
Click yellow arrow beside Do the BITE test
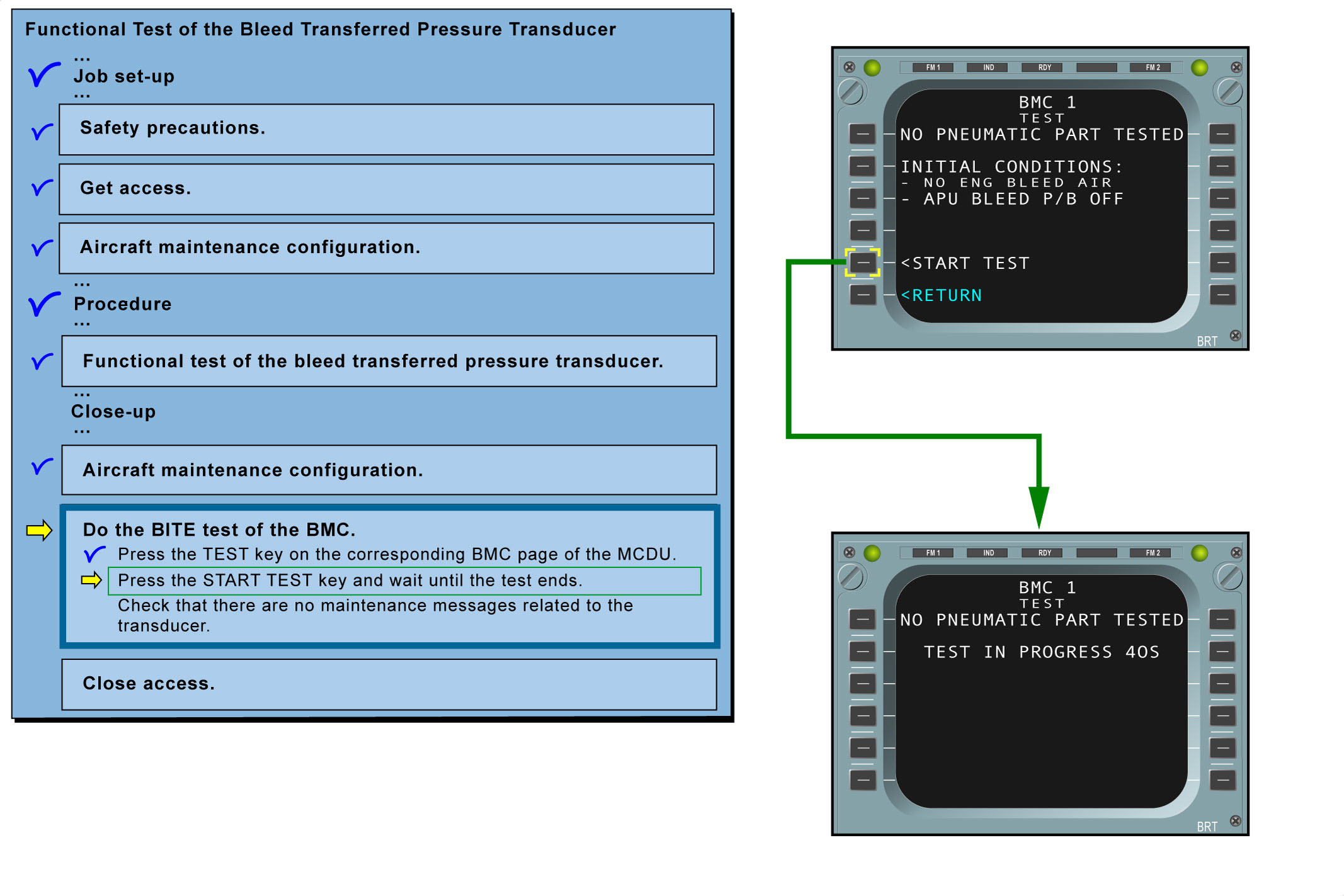(x=39, y=530)
